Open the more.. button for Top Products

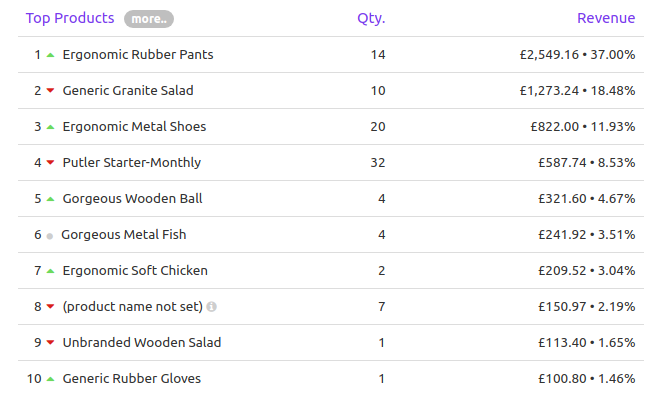(x=149, y=19)
